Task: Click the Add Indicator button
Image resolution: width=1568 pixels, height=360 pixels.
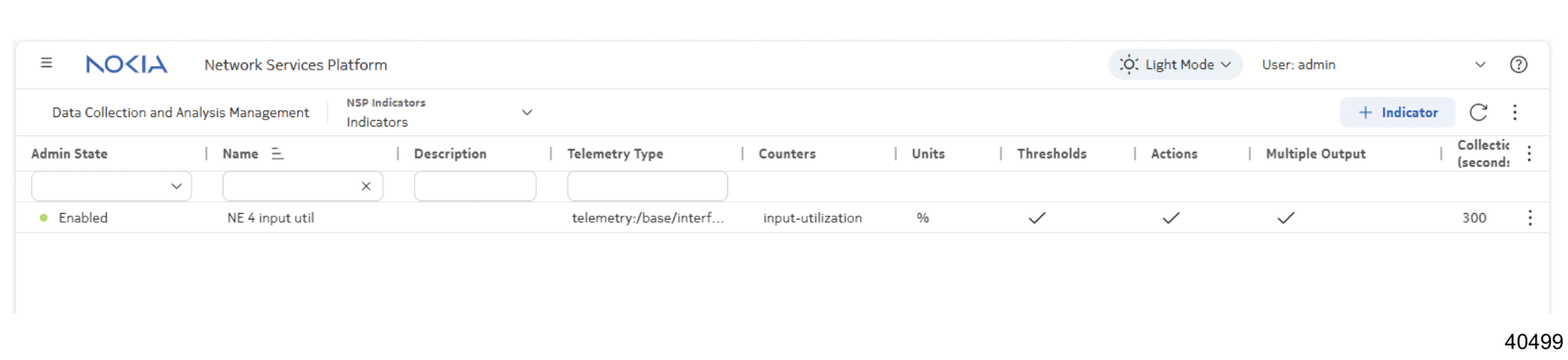Action: [x=1397, y=113]
